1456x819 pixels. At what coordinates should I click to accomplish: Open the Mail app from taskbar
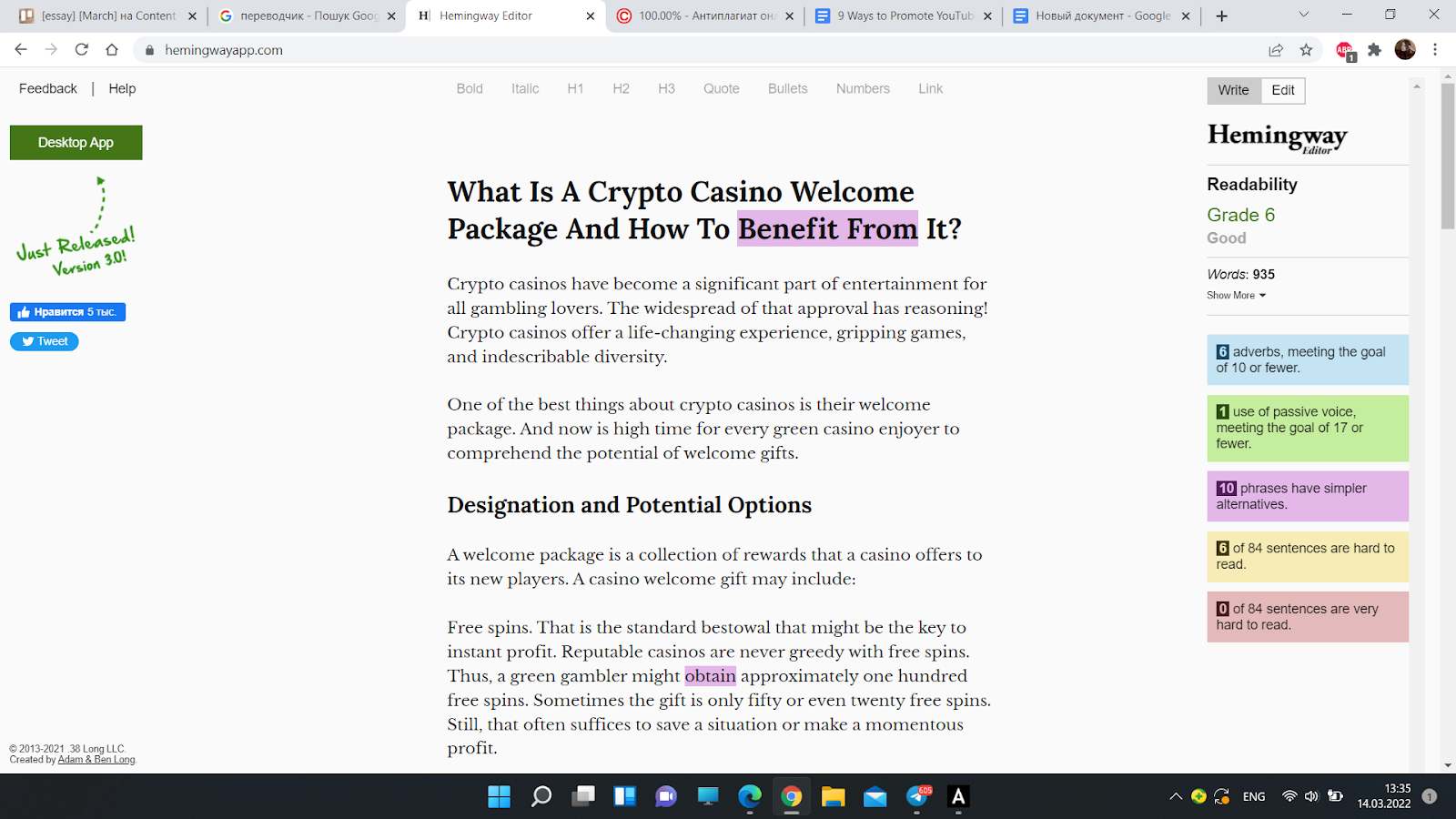coord(875,797)
